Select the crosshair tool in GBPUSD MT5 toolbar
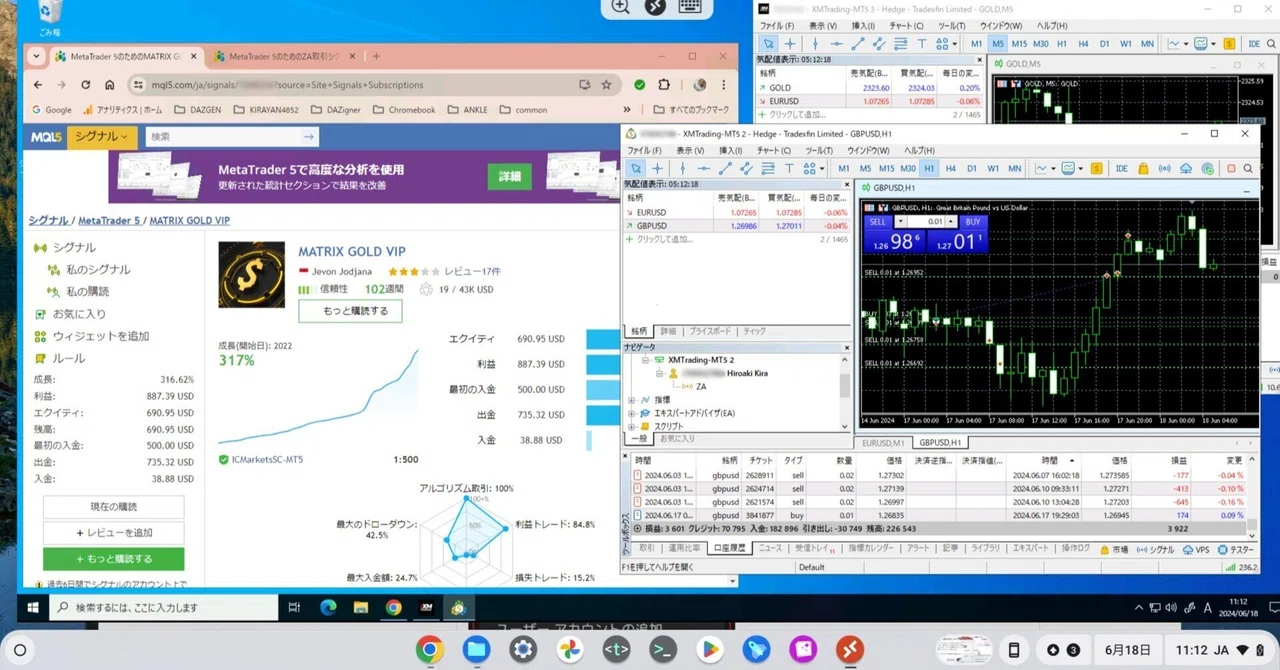This screenshot has width=1280, height=670. (x=657, y=168)
